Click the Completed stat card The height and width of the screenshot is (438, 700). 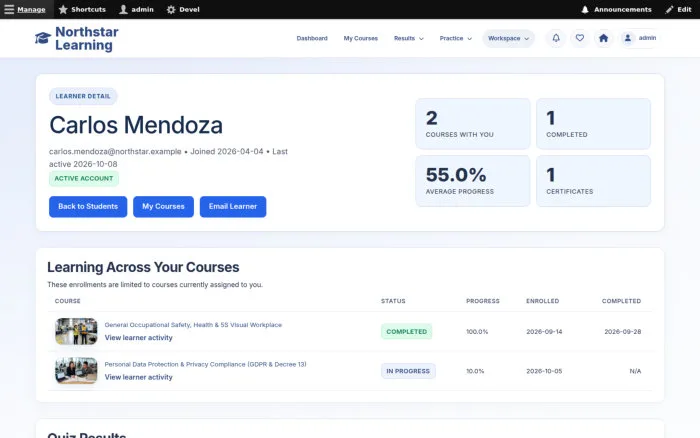[x=593, y=124]
